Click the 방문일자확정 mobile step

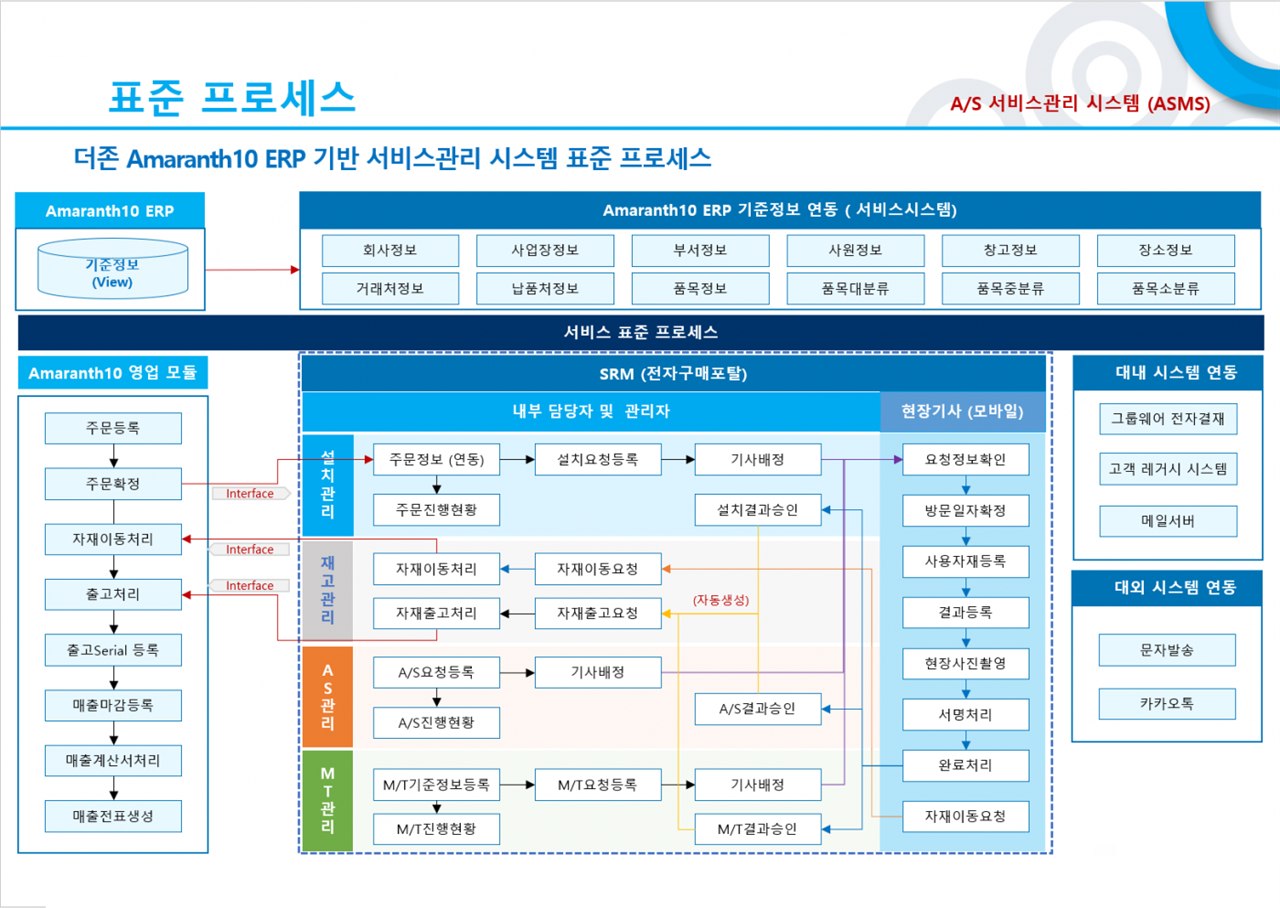click(966, 510)
